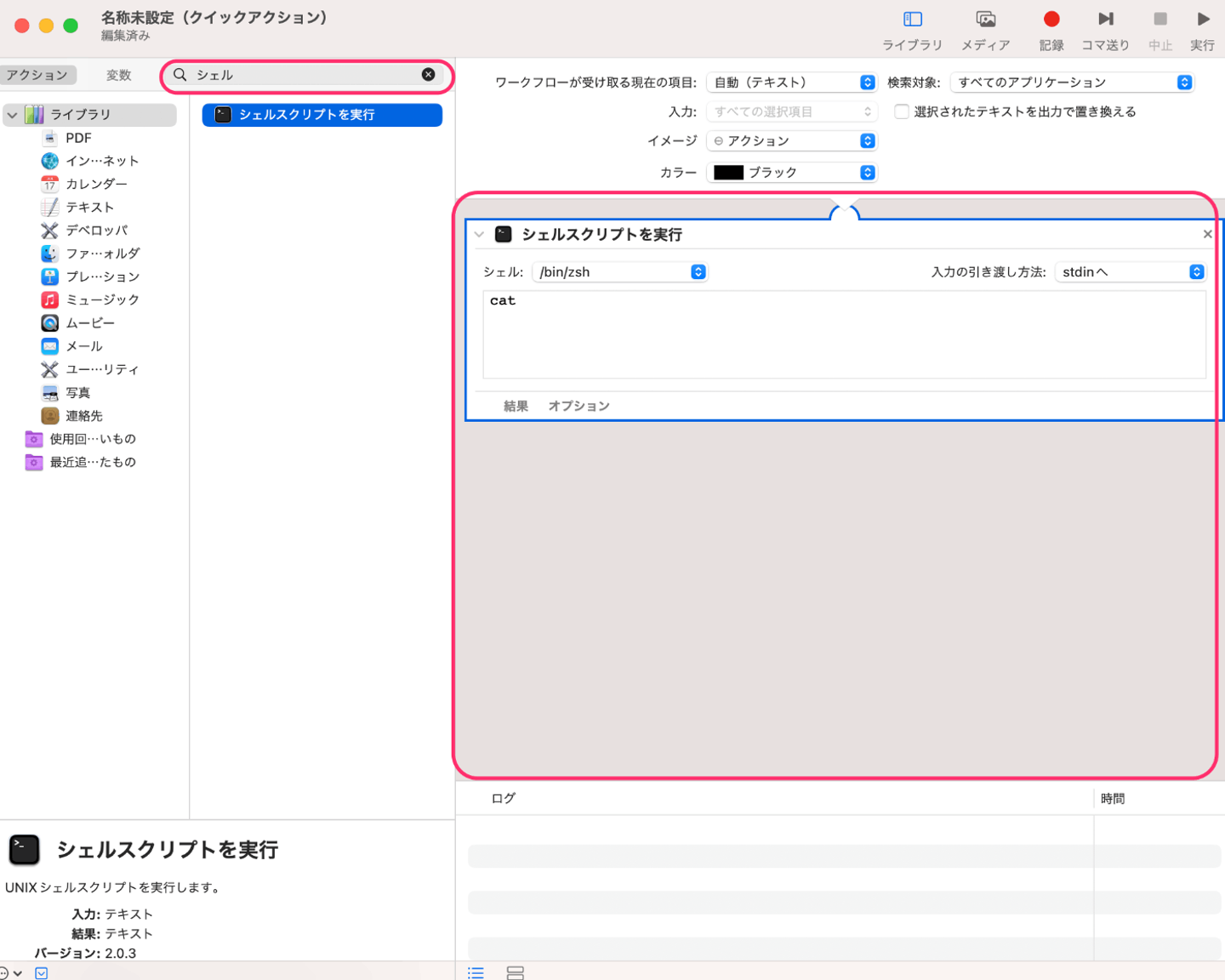Show the workflow variables view icon
1225x980 pixels.
tap(516, 972)
